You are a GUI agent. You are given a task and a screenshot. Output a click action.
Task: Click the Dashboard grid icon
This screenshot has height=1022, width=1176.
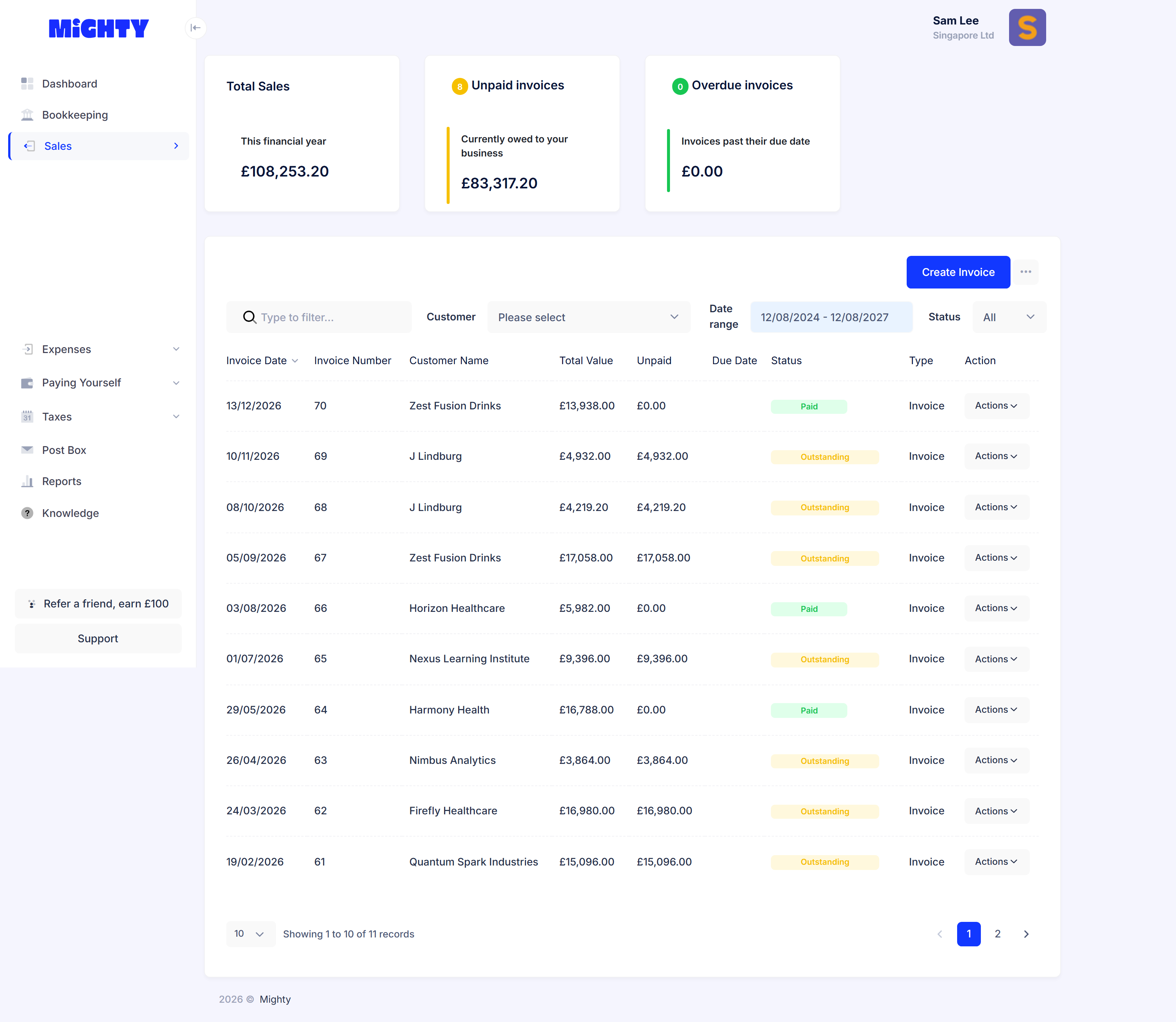click(x=27, y=84)
